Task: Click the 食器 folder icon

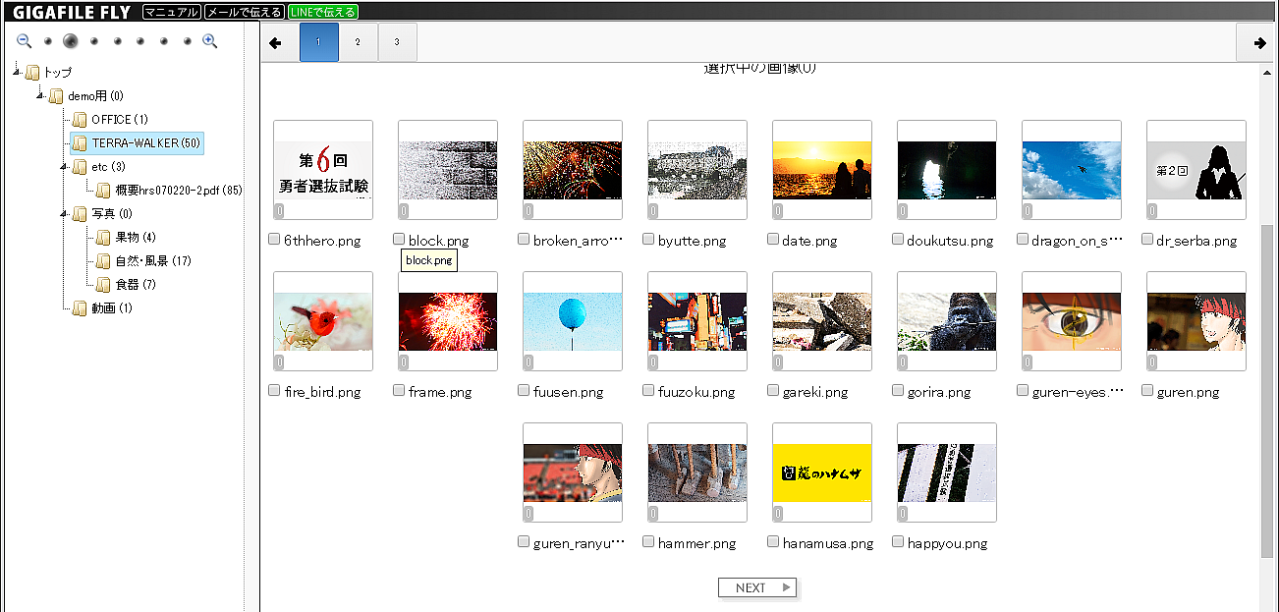Action: [x=103, y=285]
